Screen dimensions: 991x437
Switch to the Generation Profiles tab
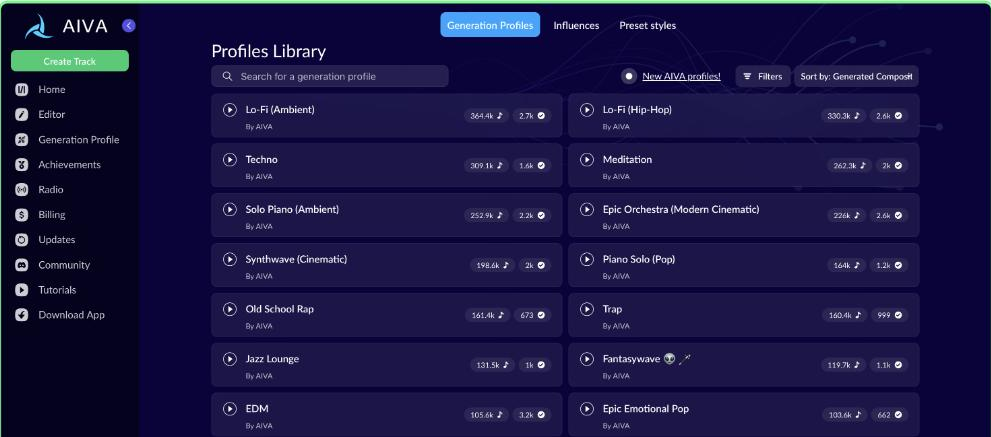point(490,25)
